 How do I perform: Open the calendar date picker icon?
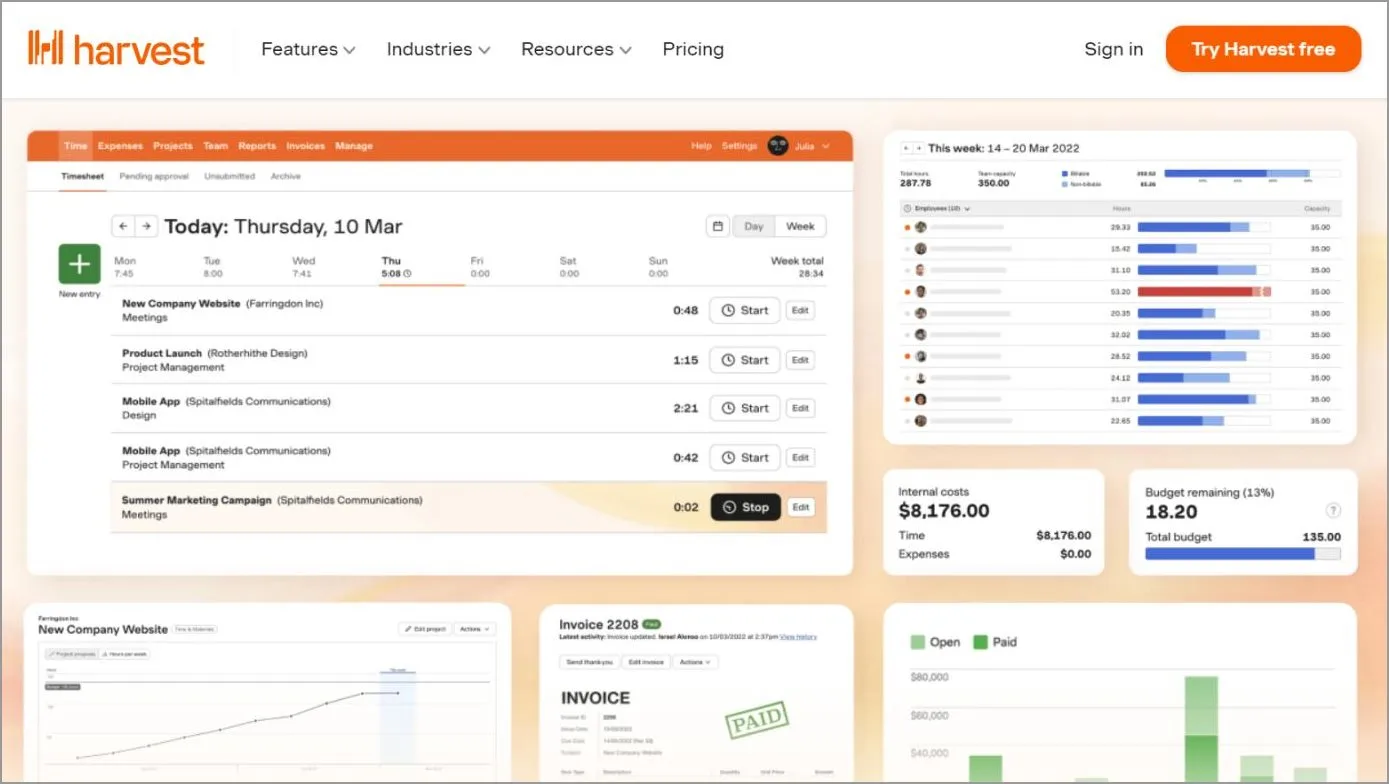(717, 226)
